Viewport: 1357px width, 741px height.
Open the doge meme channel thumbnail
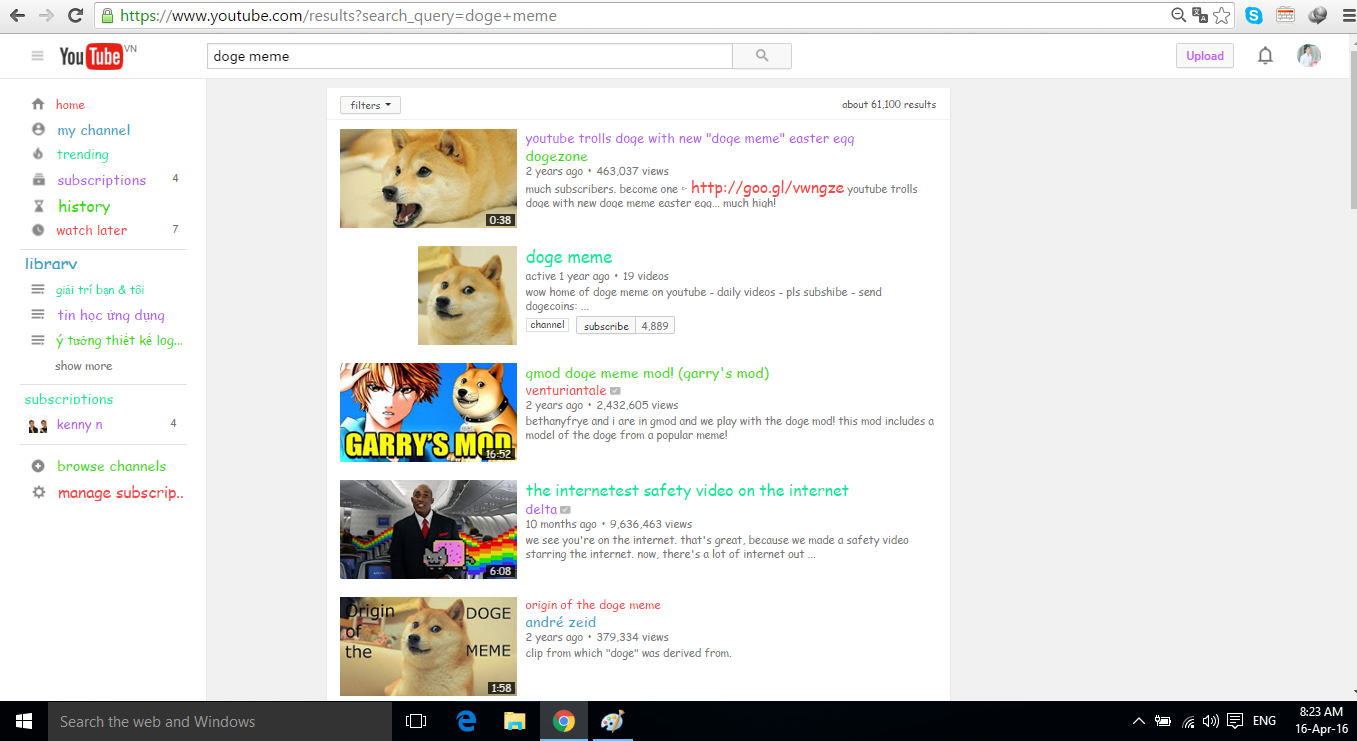click(467, 295)
